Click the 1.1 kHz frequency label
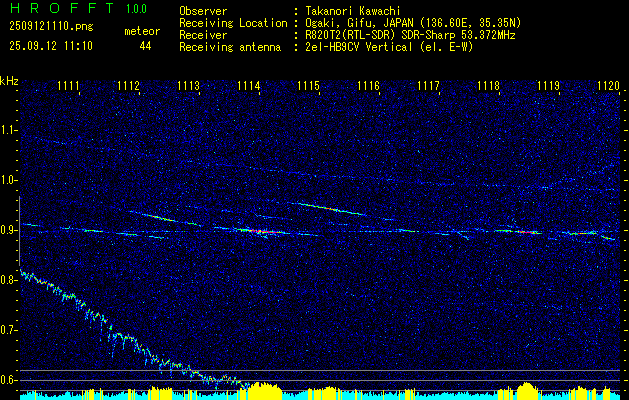This screenshot has height=400, width=629. [8, 130]
